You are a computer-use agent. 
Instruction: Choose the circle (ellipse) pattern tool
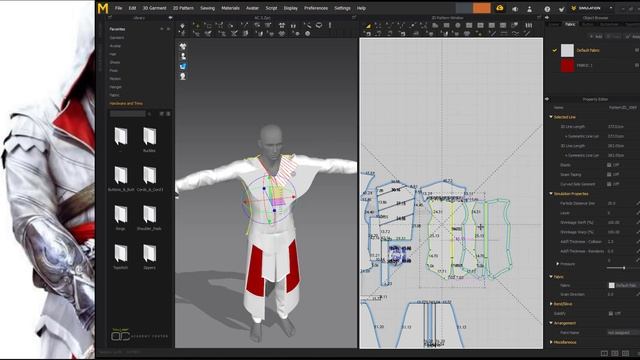[x=458, y=25]
